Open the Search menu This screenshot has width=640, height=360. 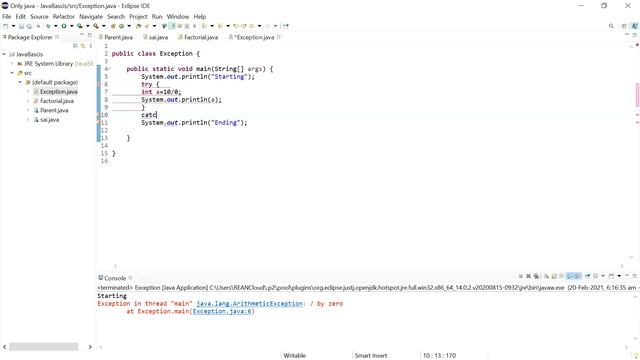pos(116,17)
